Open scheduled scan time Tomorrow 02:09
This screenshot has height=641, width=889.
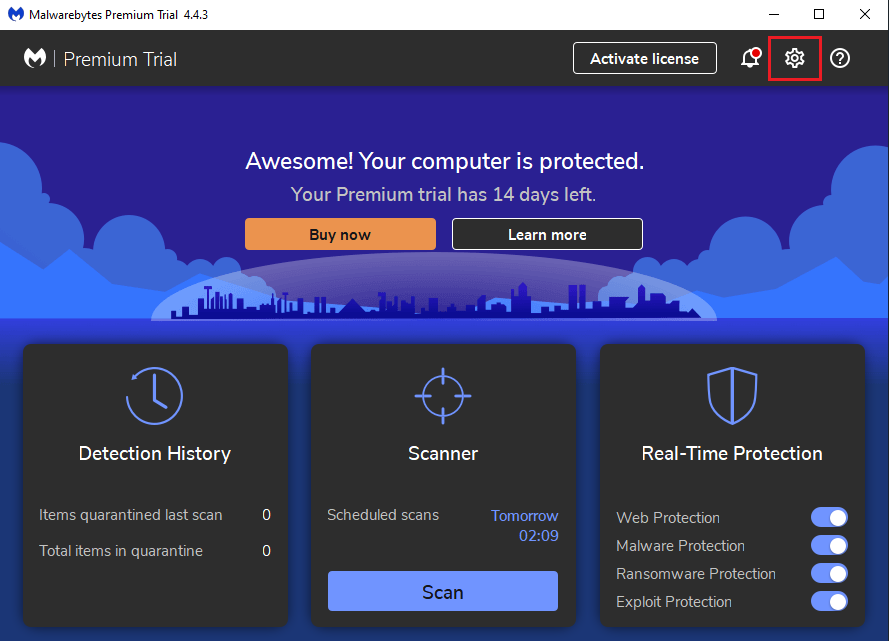click(x=524, y=525)
